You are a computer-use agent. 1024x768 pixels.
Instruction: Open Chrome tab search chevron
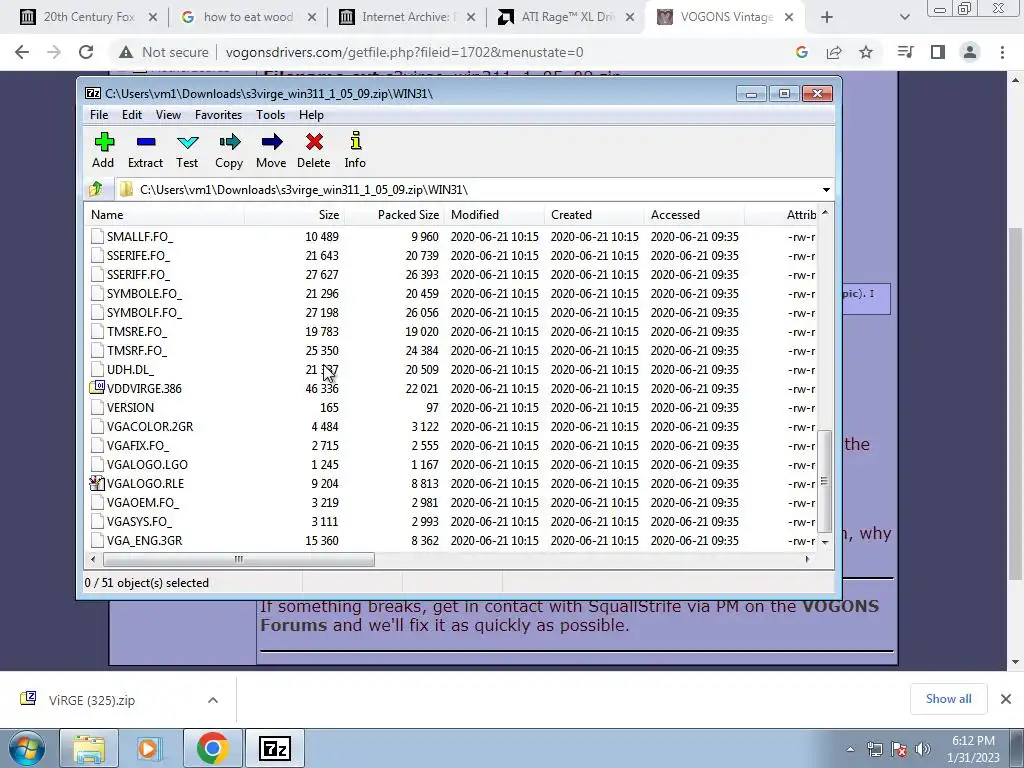[904, 17]
